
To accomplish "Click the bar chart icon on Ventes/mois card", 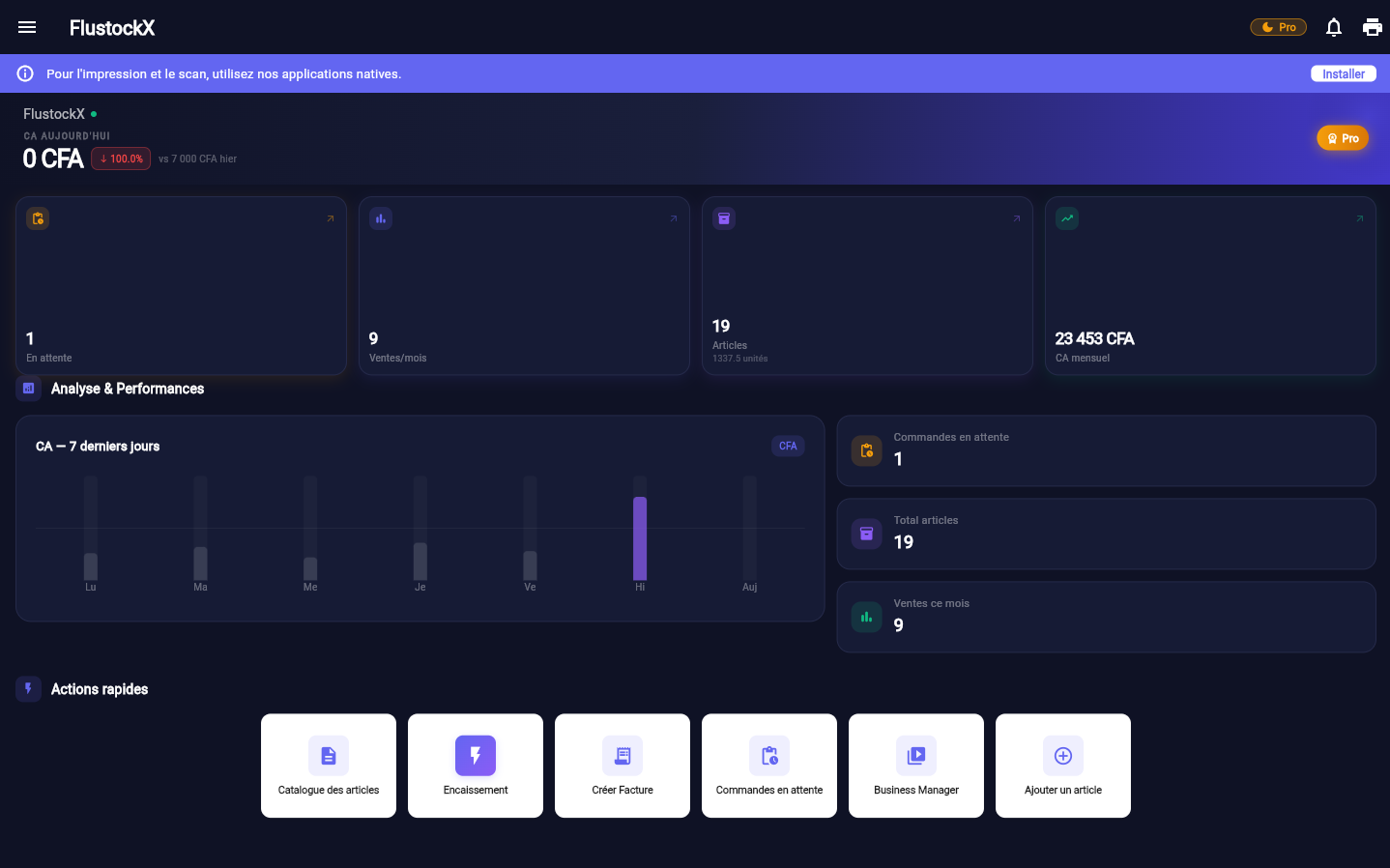I will pos(381,218).
